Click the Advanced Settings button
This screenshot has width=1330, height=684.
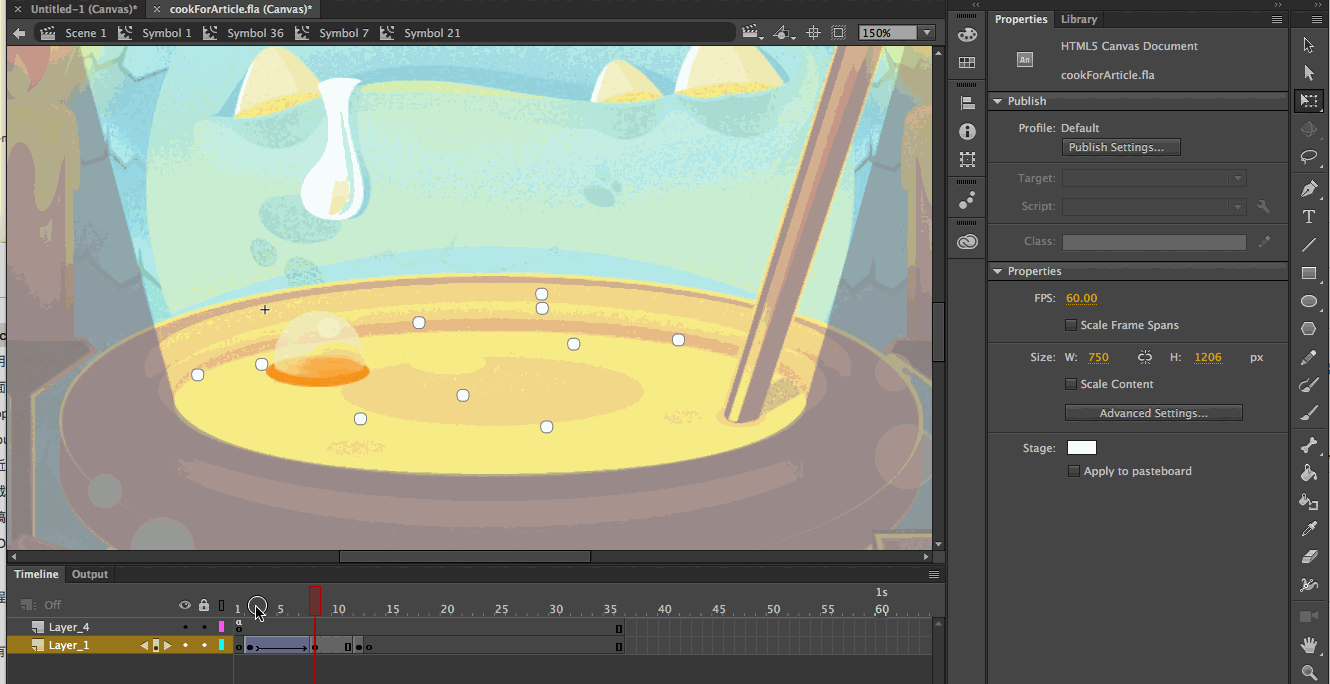tap(1153, 412)
